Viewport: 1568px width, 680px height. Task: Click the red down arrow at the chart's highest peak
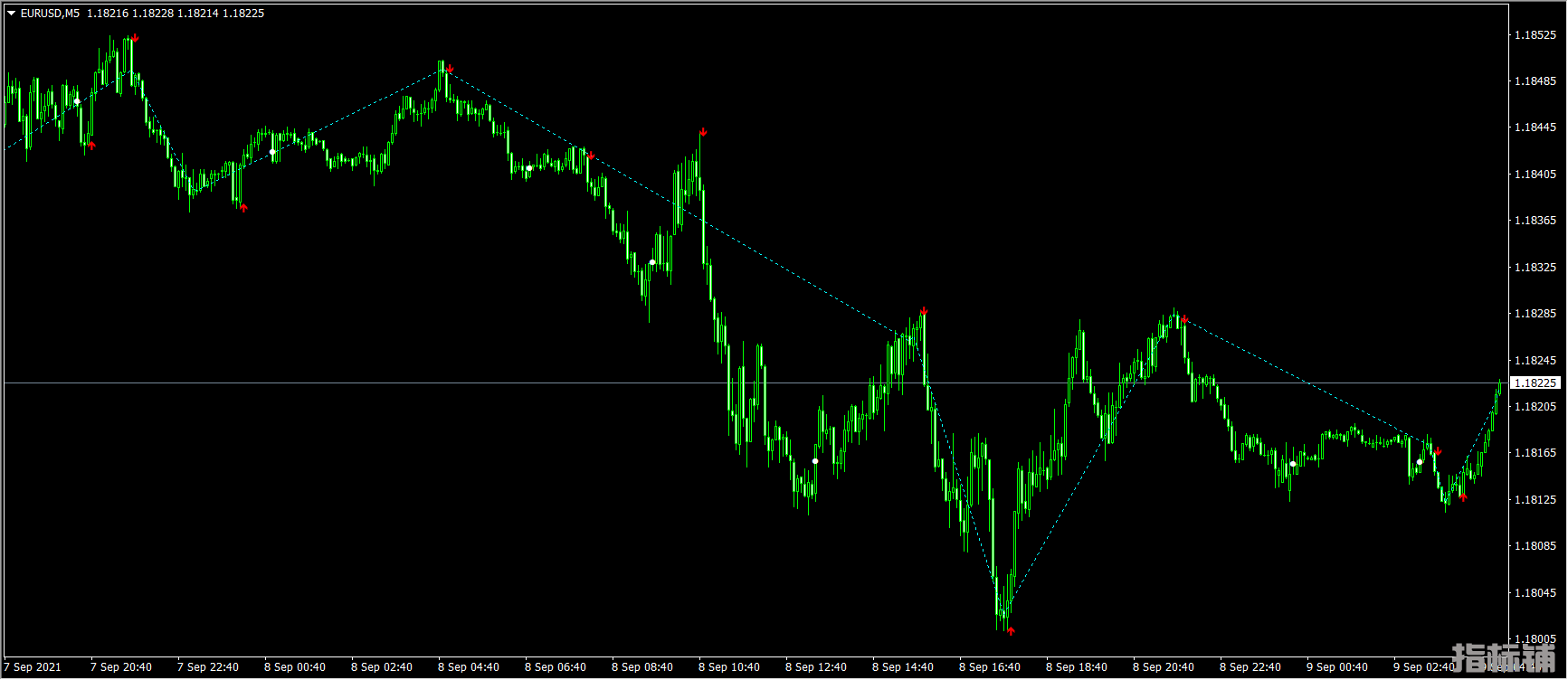coord(135,38)
